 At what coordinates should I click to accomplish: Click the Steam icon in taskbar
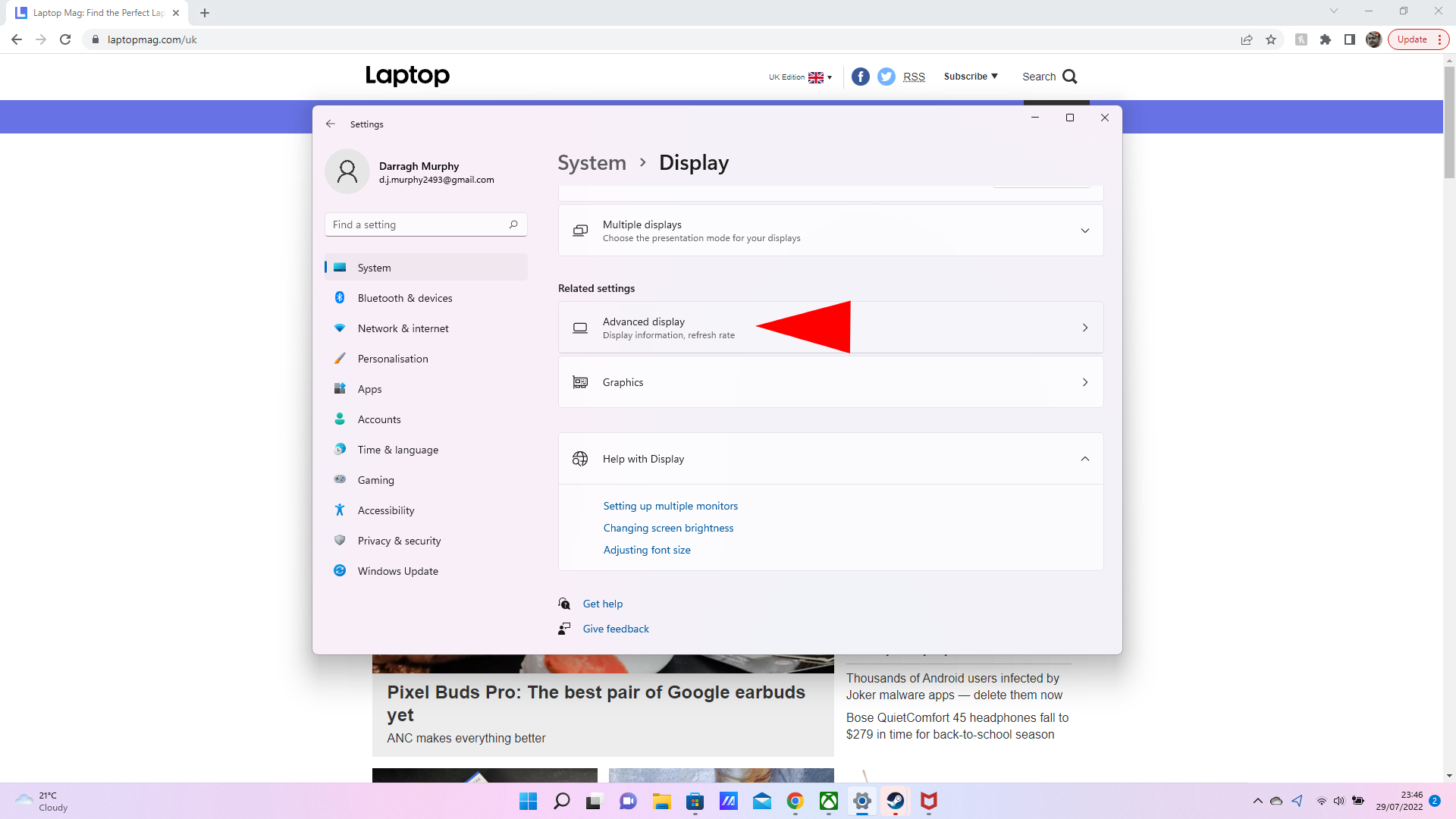pos(894,800)
